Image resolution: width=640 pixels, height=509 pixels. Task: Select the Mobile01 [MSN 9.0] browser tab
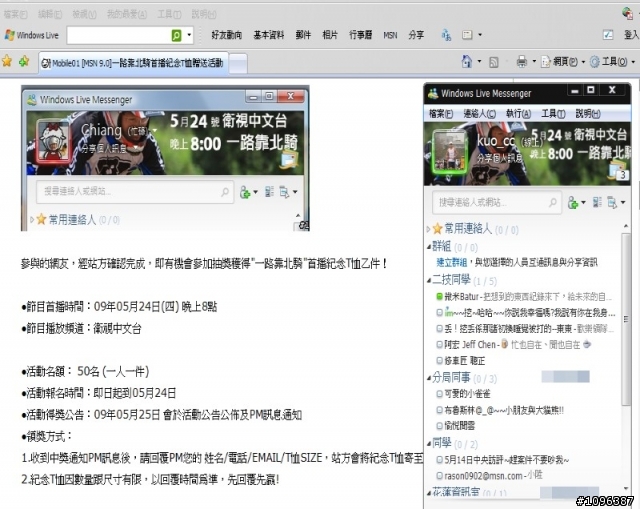pyautogui.click(x=134, y=63)
